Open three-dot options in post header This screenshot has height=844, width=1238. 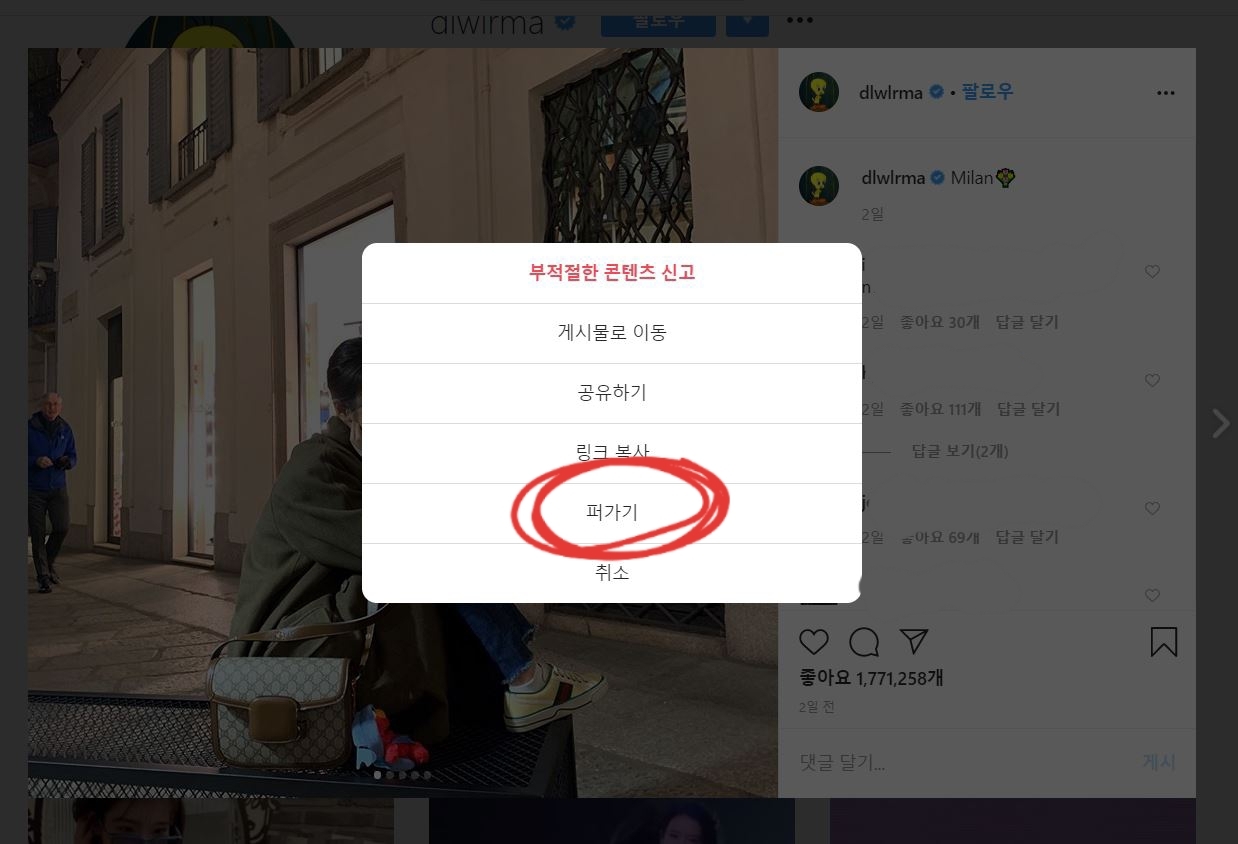(1165, 92)
